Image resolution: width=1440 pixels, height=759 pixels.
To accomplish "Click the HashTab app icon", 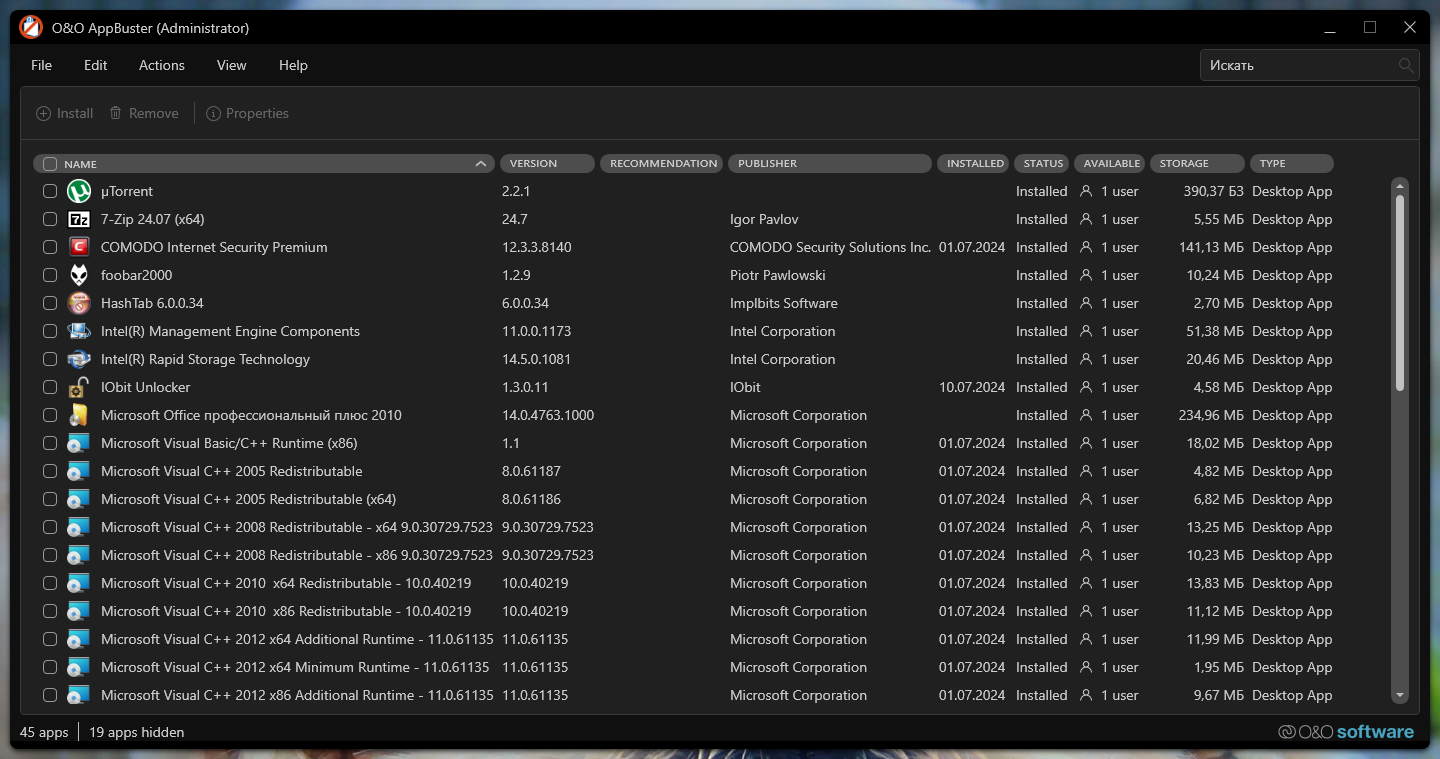I will 79,303.
